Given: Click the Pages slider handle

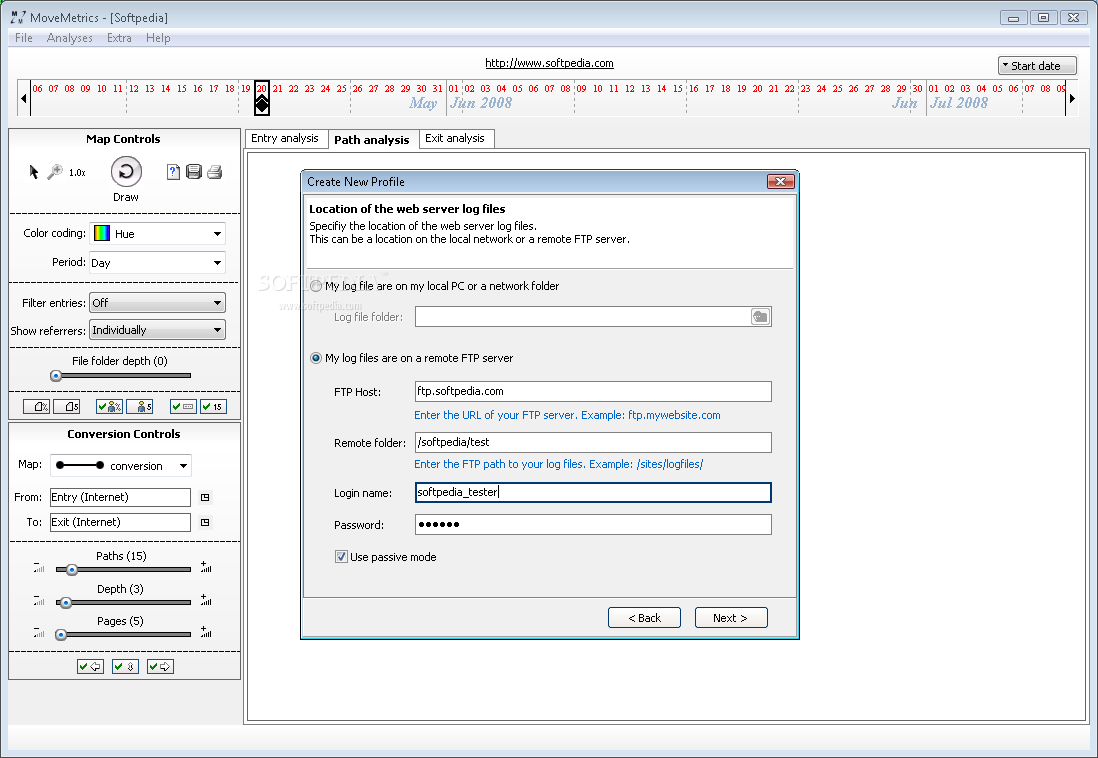Looking at the screenshot, I should coord(61,635).
